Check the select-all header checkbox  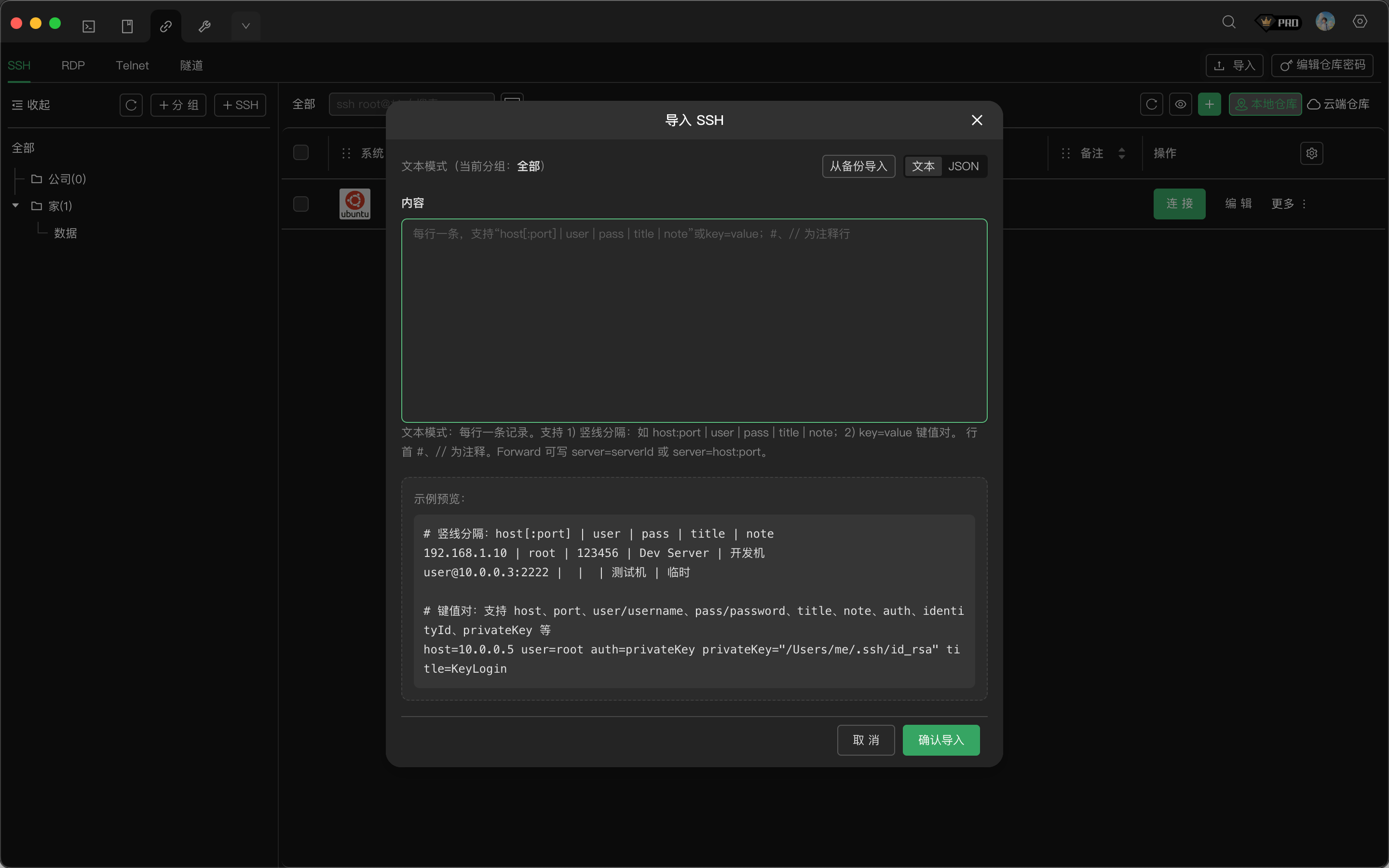point(301,153)
